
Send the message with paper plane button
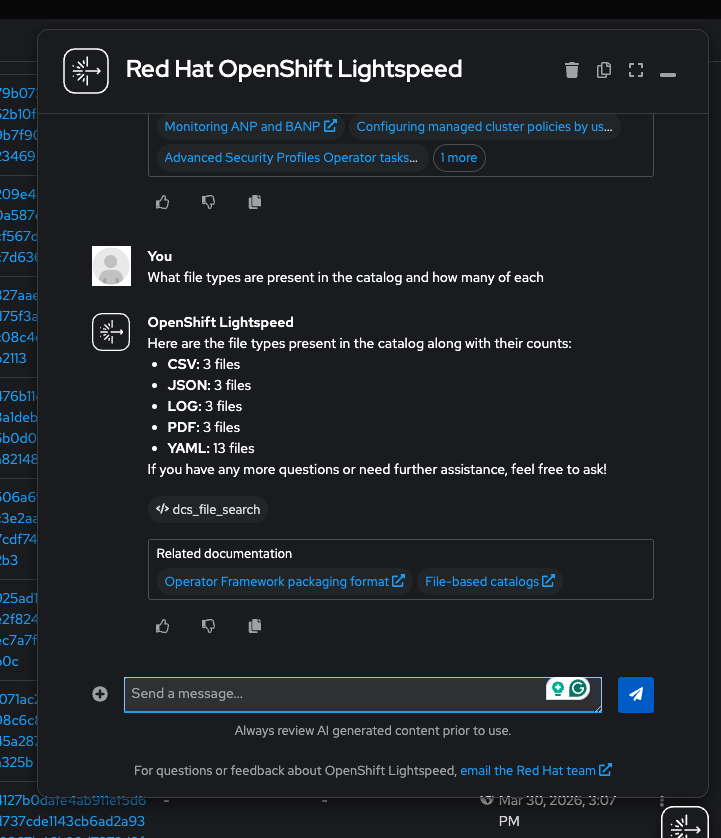pyautogui.click(x=635, y=695)
